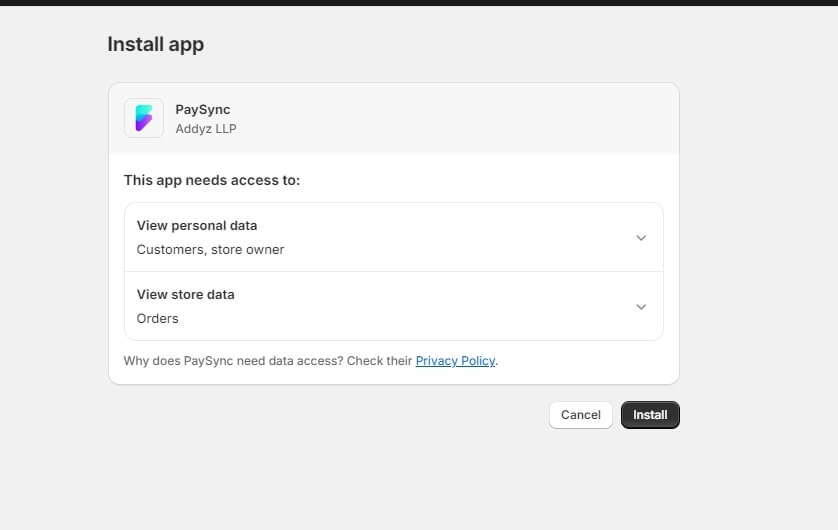
Task: Click the "Orders" description under store data
Action: tap(157, 319)
